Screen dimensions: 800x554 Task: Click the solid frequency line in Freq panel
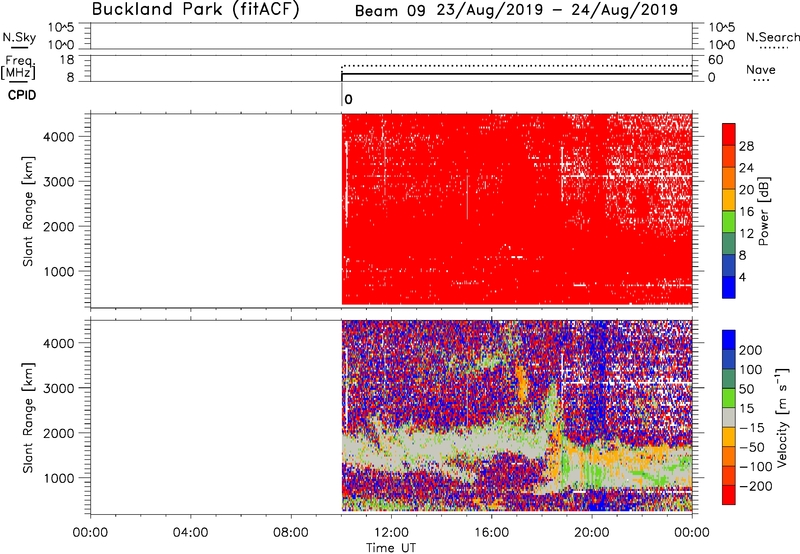pos(516,74)
